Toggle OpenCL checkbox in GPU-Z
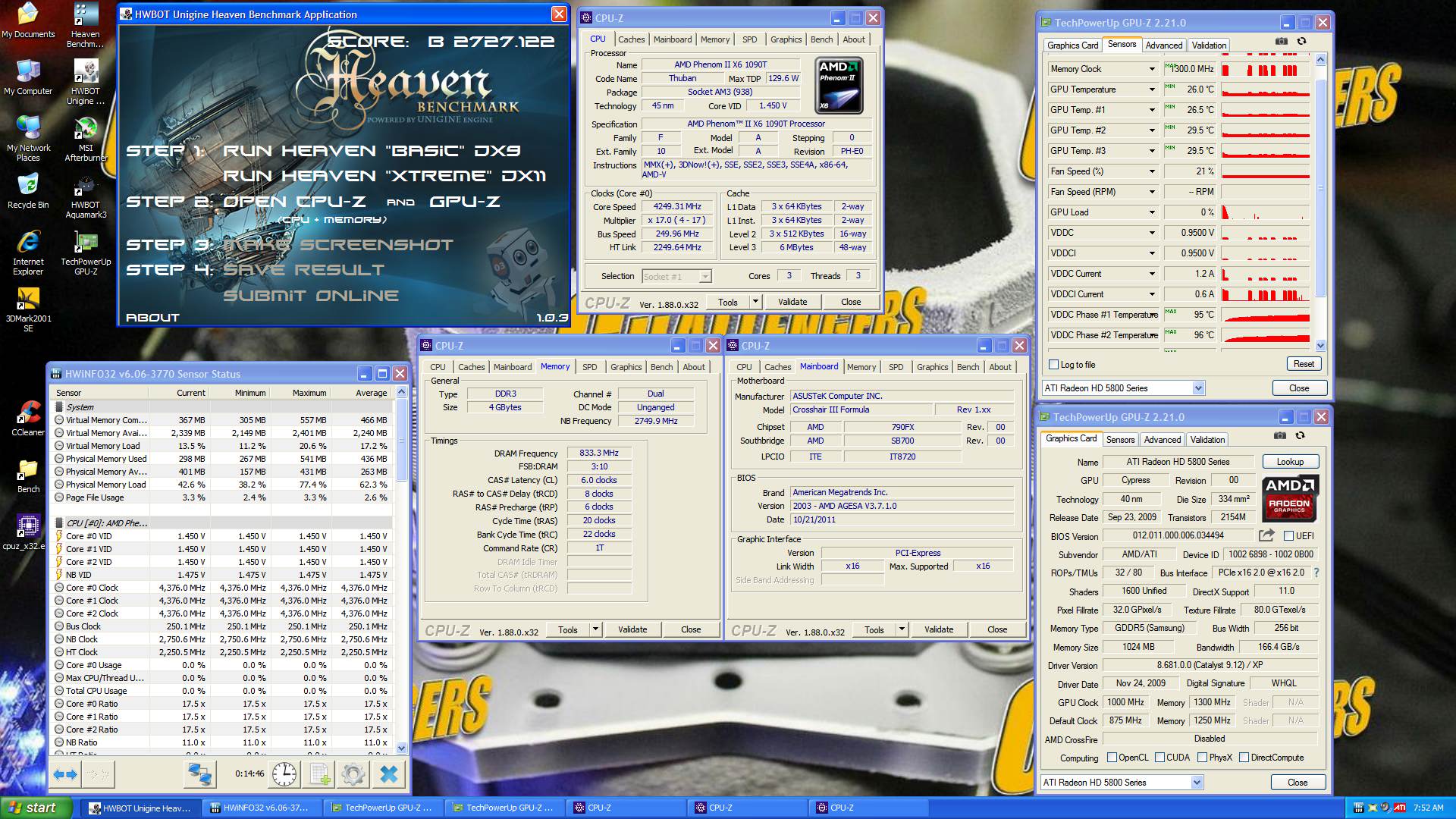This screenshot has width=1456, height=819. [1112, 758]
